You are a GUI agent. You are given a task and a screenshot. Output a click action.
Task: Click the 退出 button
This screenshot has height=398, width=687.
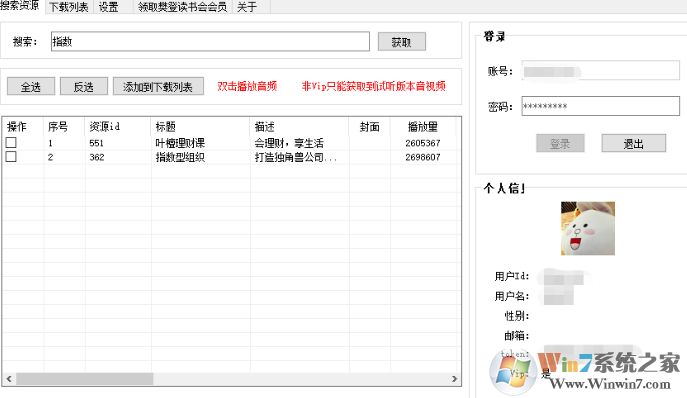634,143
